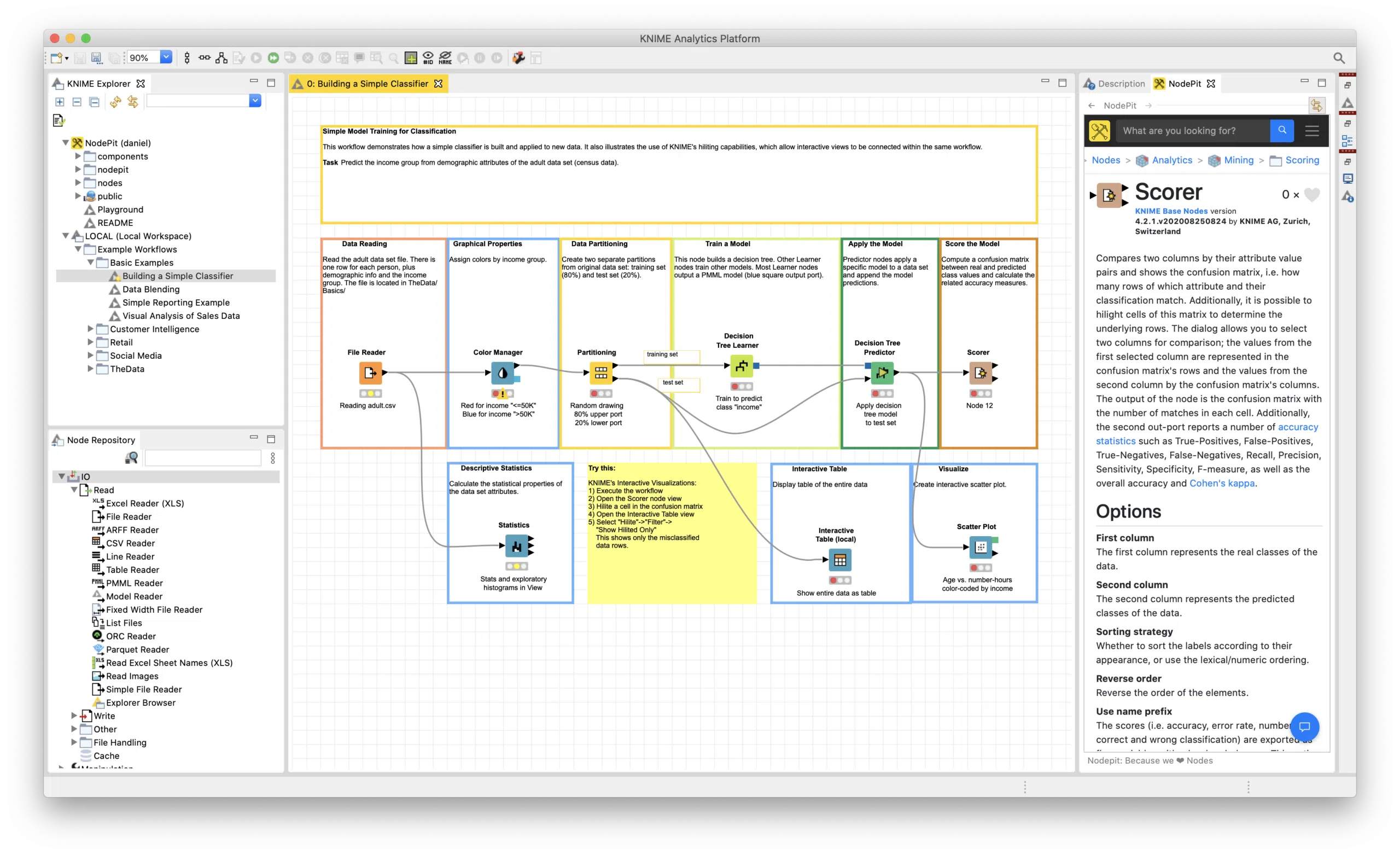Expand the Write folder in Node Repository
This screenshot has height=855, width=1400.
click(74, 716)
